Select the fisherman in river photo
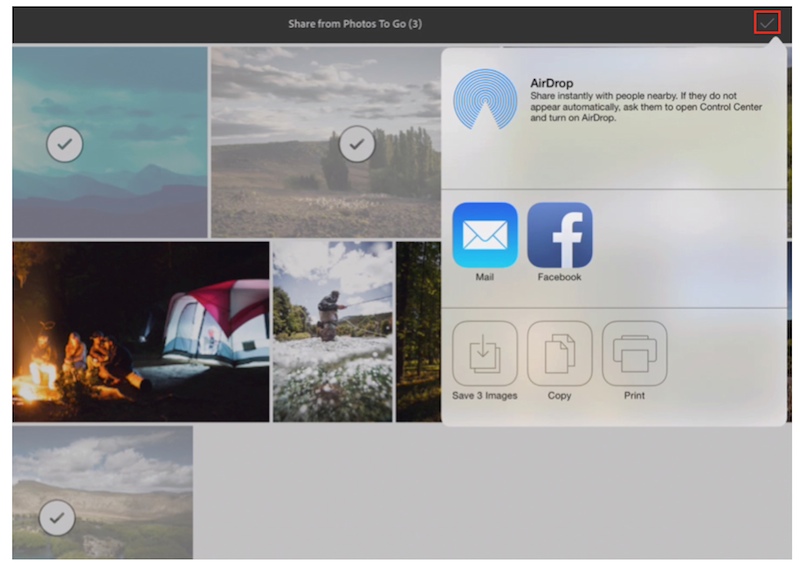Viewport: 801px width, 567px height. (333, 332)
